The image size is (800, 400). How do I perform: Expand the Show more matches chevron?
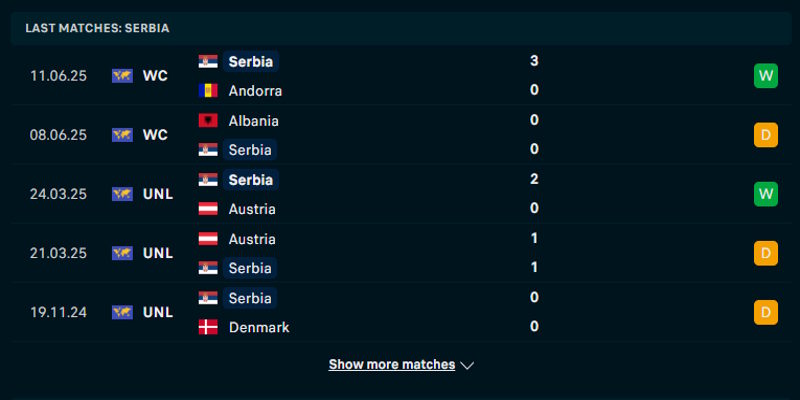467,366
